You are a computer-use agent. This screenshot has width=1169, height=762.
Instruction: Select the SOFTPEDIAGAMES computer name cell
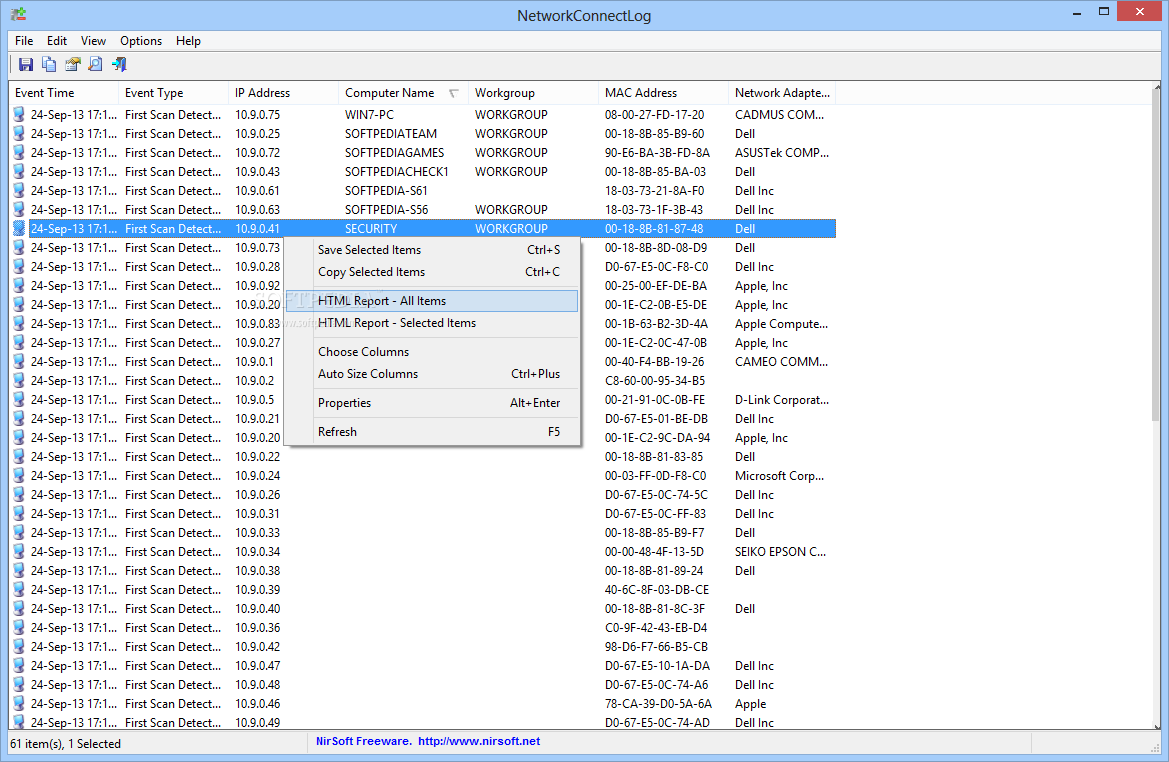click(x=394, y=153)
